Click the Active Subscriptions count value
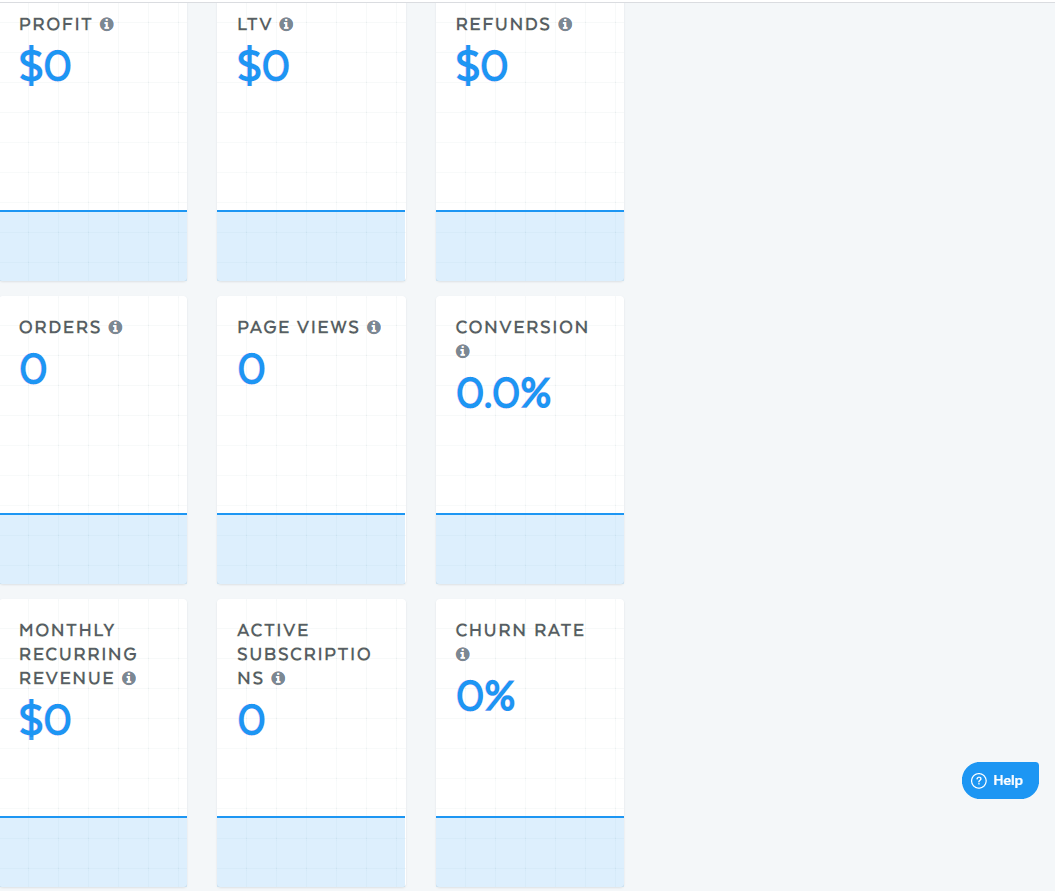The width and height of the screenshot is (1055, 891). point(252,720)
